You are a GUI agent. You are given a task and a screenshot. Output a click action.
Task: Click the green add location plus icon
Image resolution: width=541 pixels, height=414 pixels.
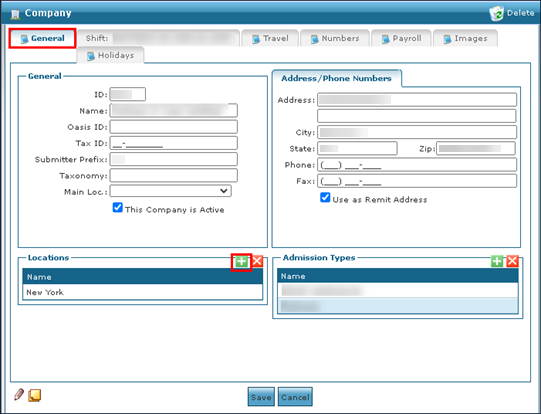(x=242, y=262)
